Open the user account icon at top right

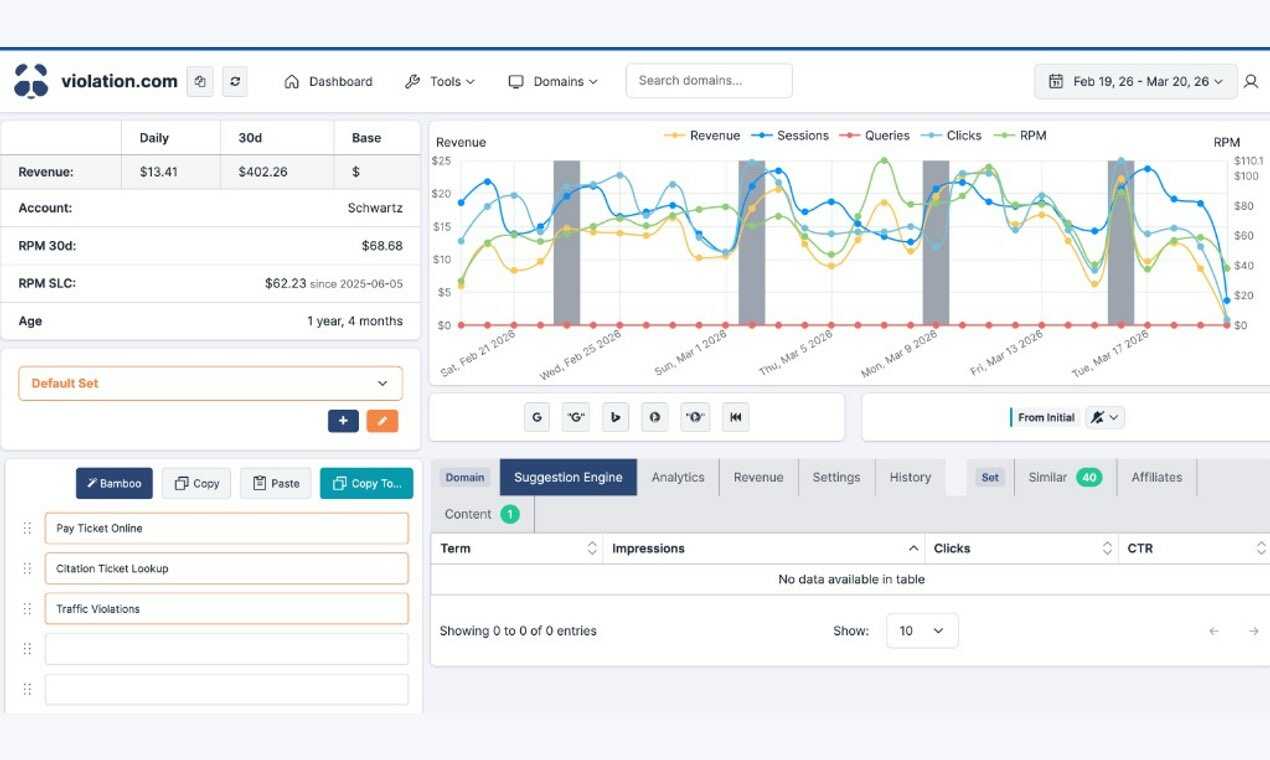pyautogui.click(x=1250, y=82)
